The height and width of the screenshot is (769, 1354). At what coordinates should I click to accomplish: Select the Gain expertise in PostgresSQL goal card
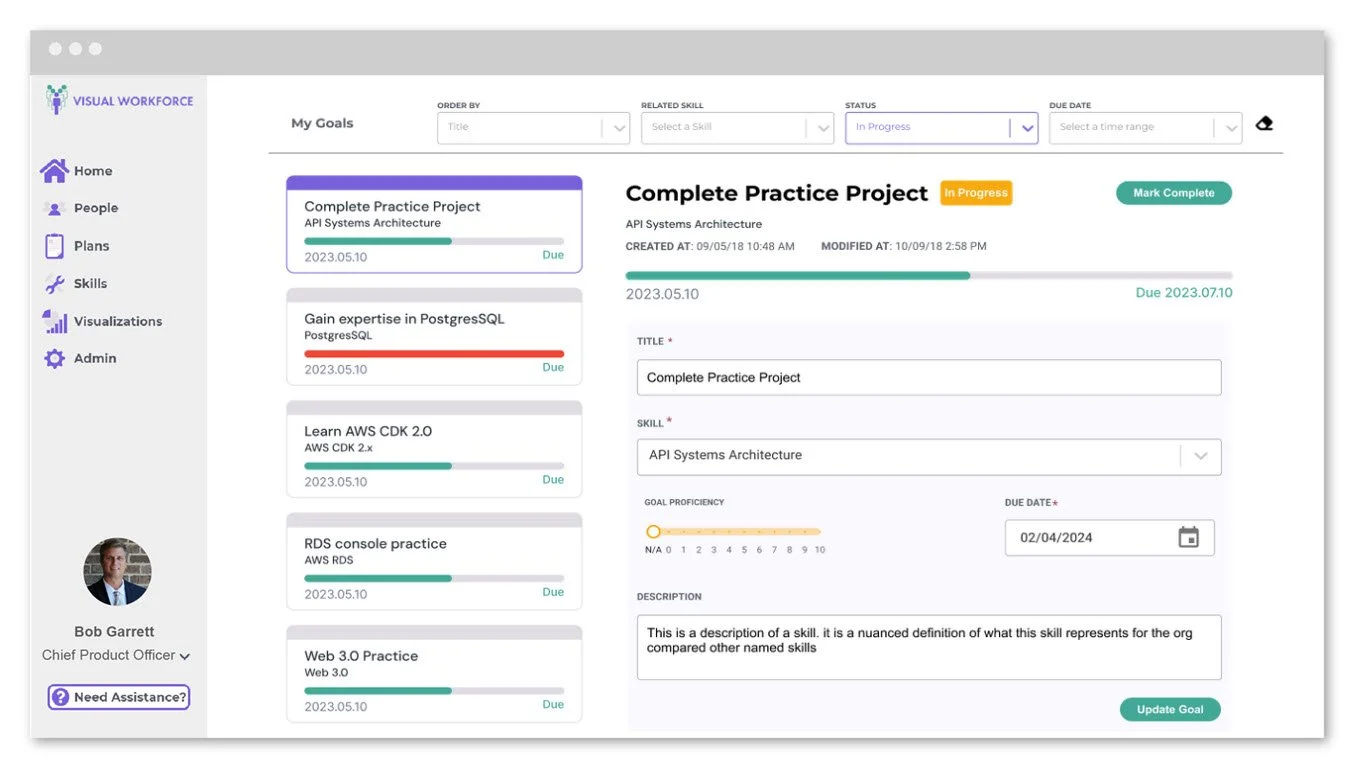[433, 337]
